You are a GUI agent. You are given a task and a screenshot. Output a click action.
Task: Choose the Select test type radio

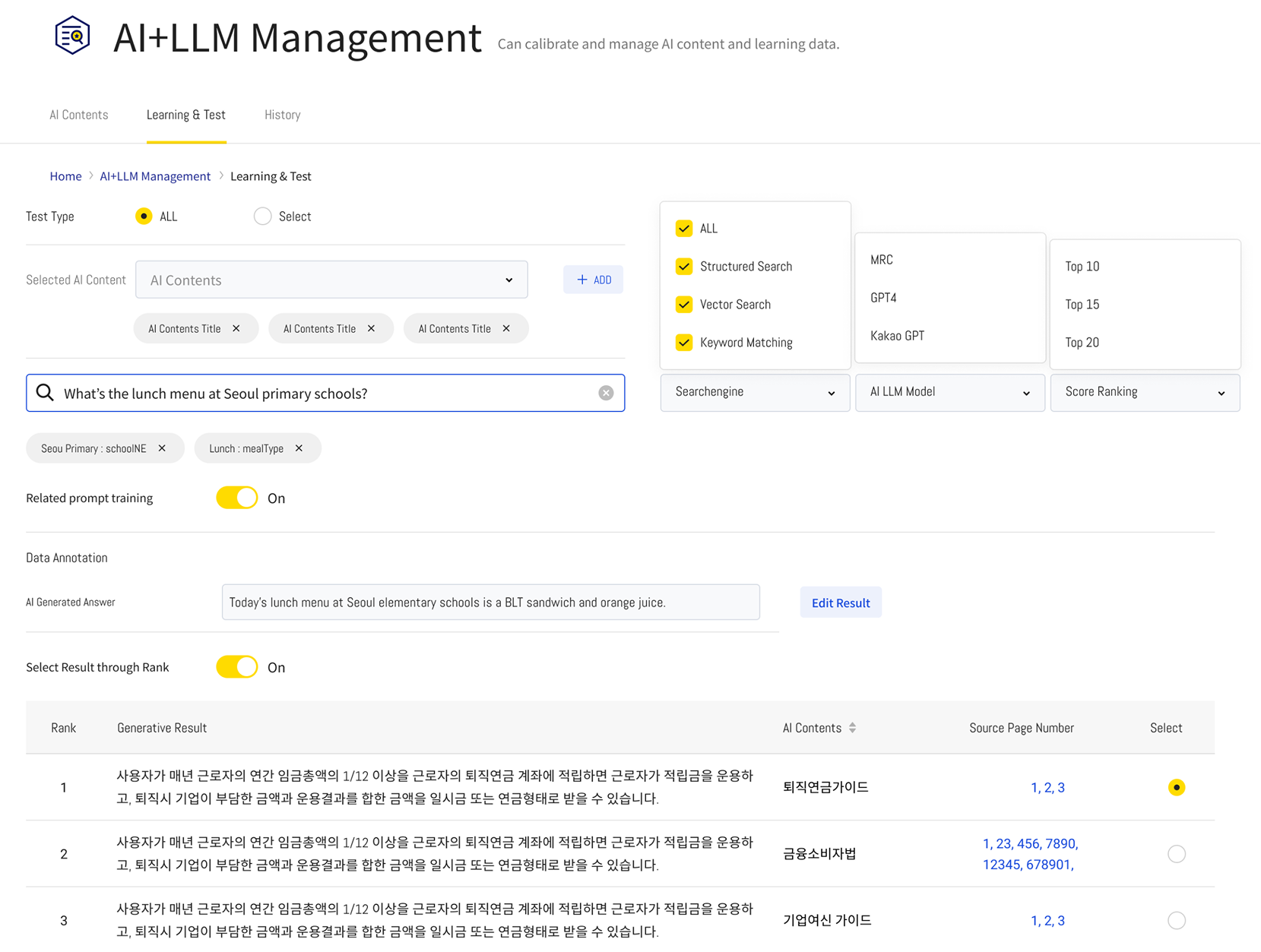[262, 217]
